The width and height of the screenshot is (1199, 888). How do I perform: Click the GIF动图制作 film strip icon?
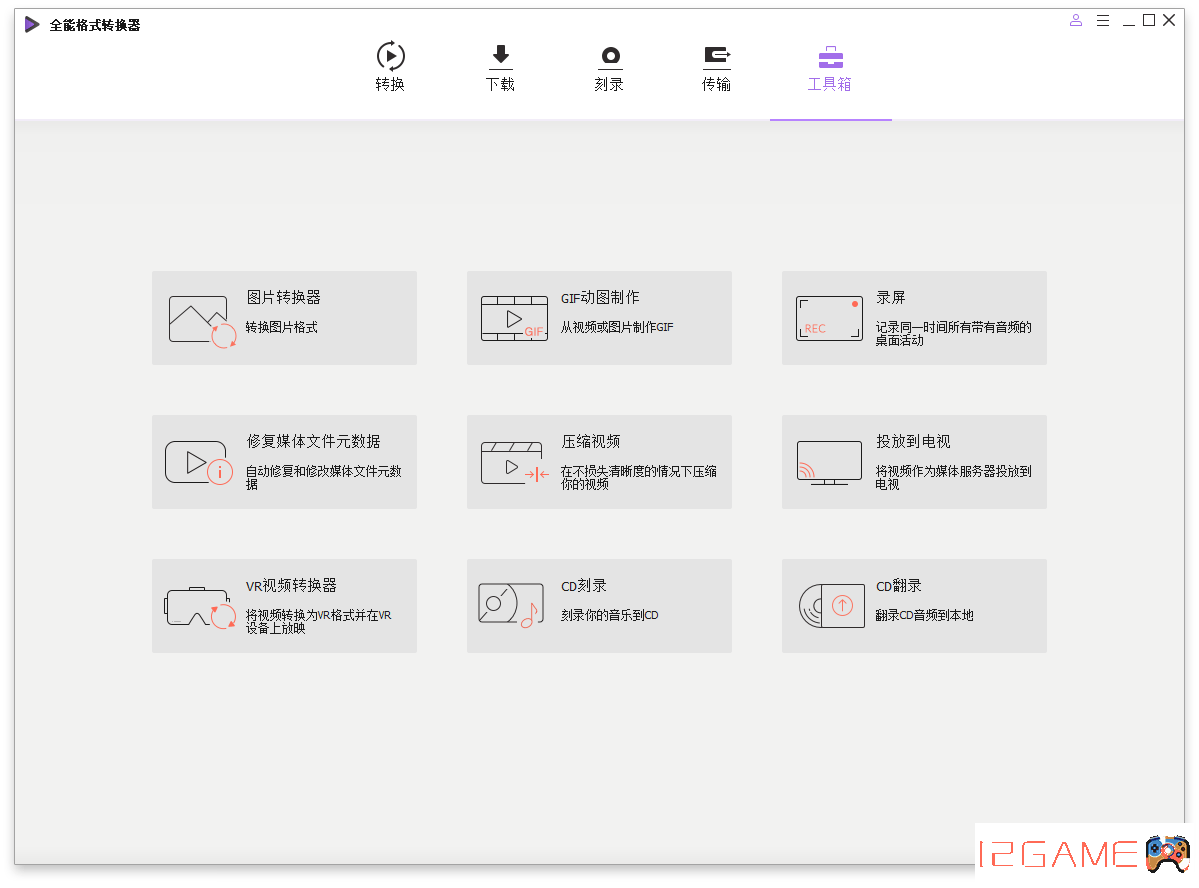515,318
